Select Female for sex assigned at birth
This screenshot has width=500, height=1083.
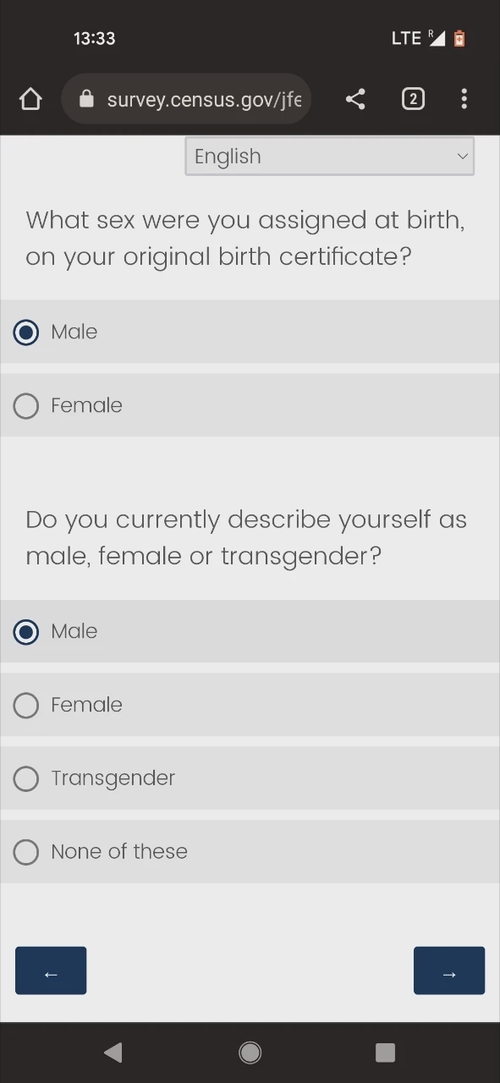(250, 405)
